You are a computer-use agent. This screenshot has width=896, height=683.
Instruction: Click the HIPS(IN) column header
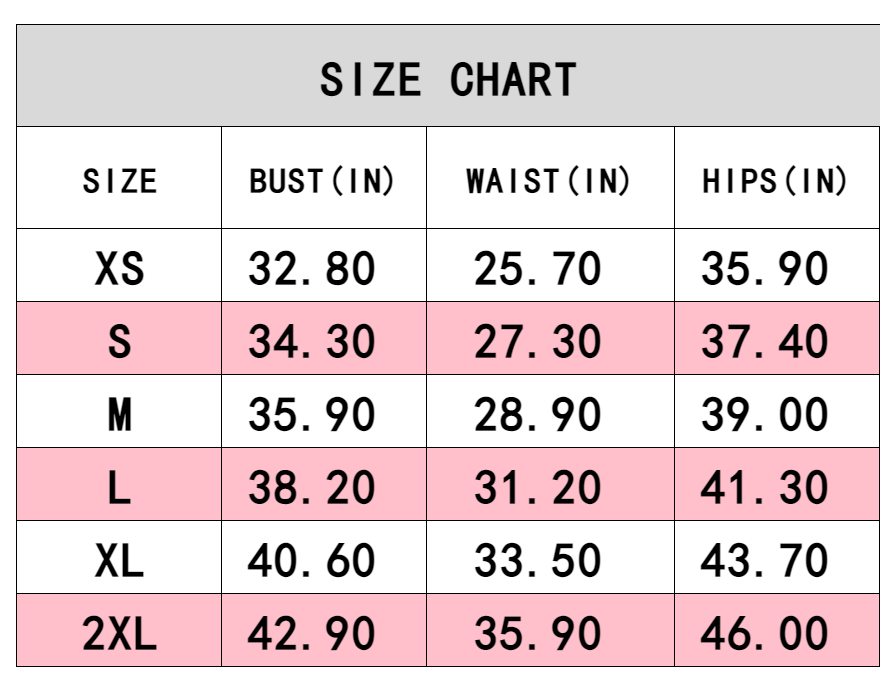(775, 181)
